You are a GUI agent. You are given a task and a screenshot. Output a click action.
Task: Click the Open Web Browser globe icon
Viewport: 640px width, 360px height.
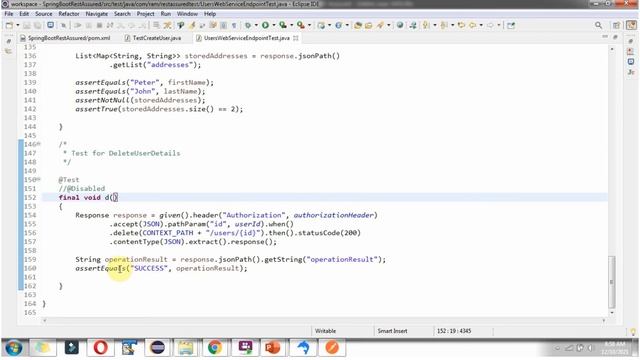click(x=400, y=25)
